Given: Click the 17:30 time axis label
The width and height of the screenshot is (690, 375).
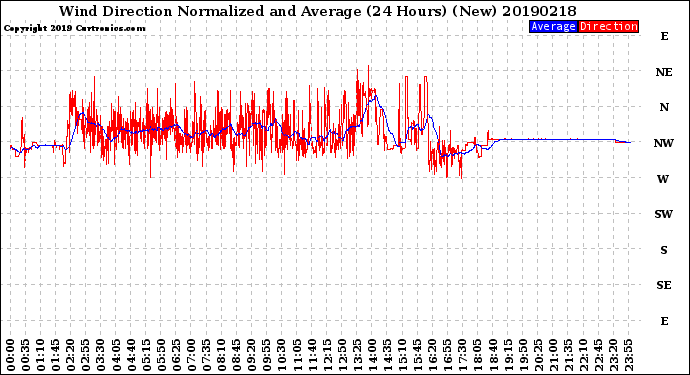Looking at the screenshot, I should [x=462, y=355].
